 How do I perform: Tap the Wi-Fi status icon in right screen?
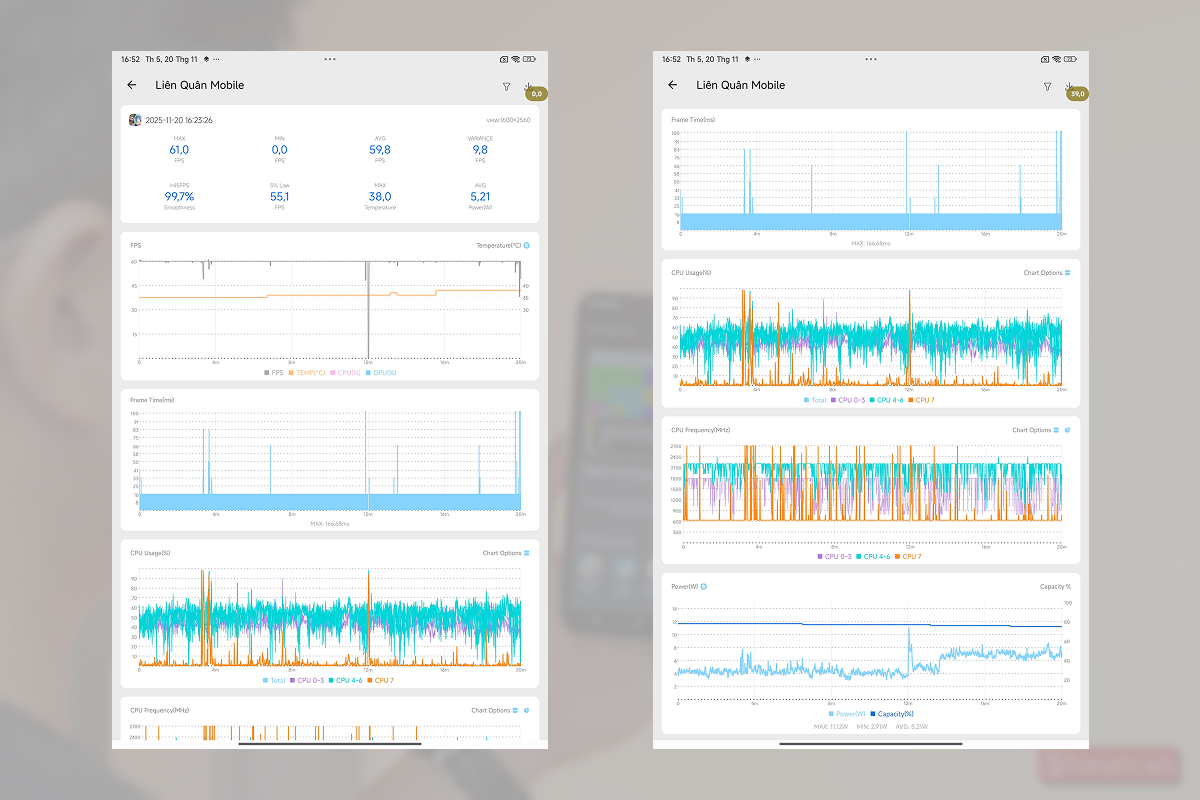(x=1058, y=59)
